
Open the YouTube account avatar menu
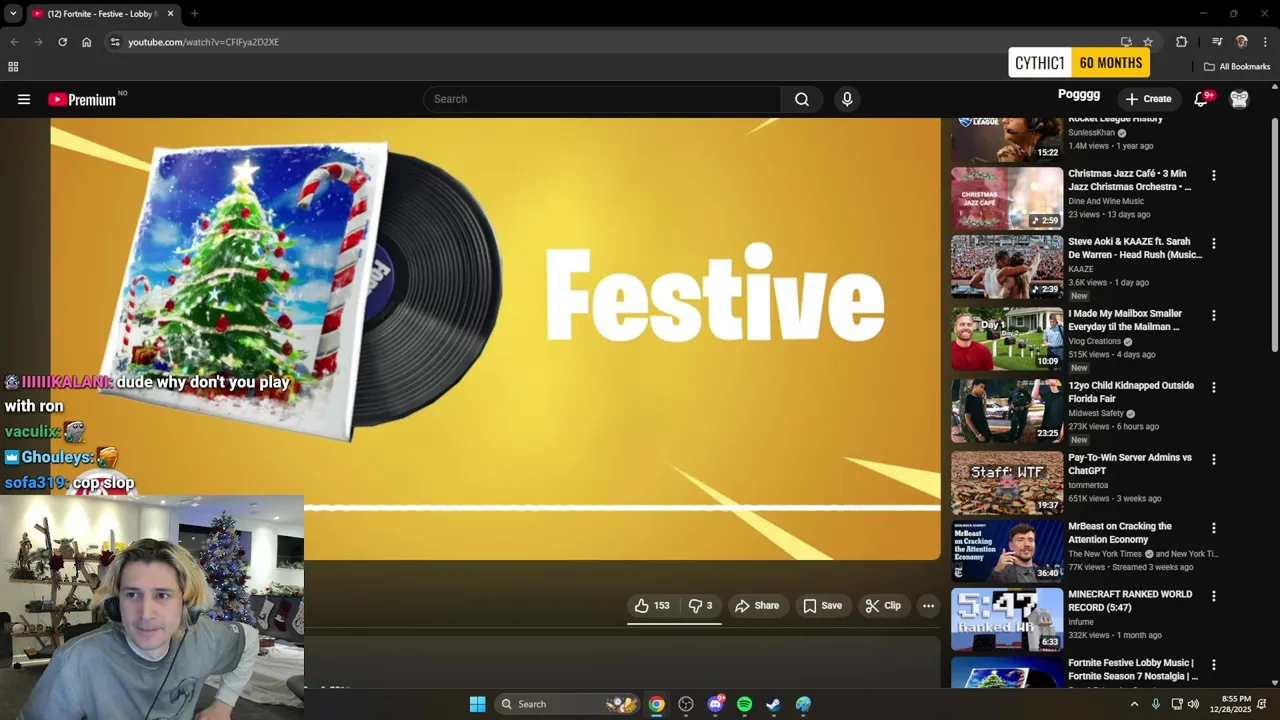(x=1239, y=99)
